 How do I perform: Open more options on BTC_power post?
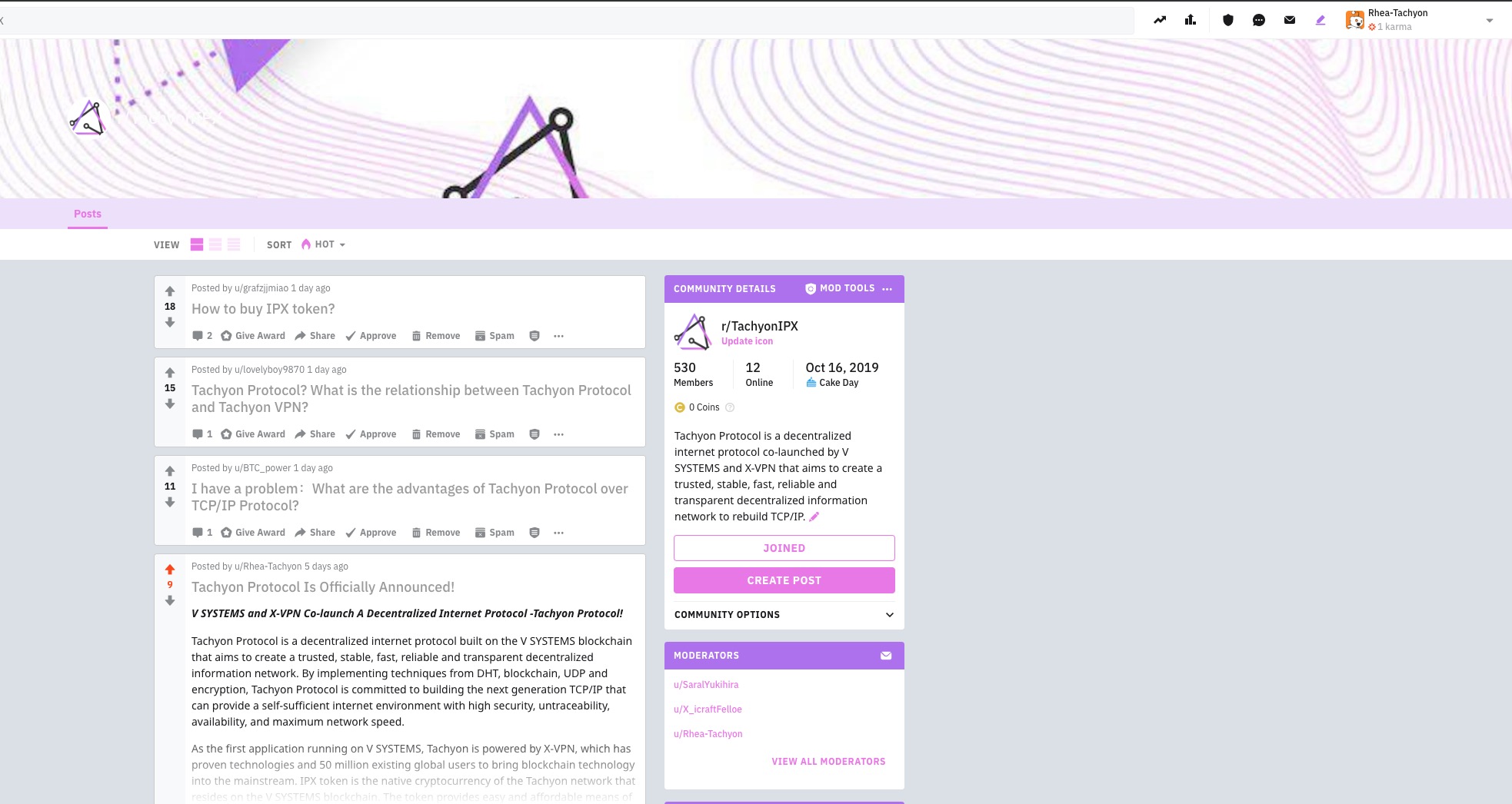pyautogui.click(x=559, y=533)
